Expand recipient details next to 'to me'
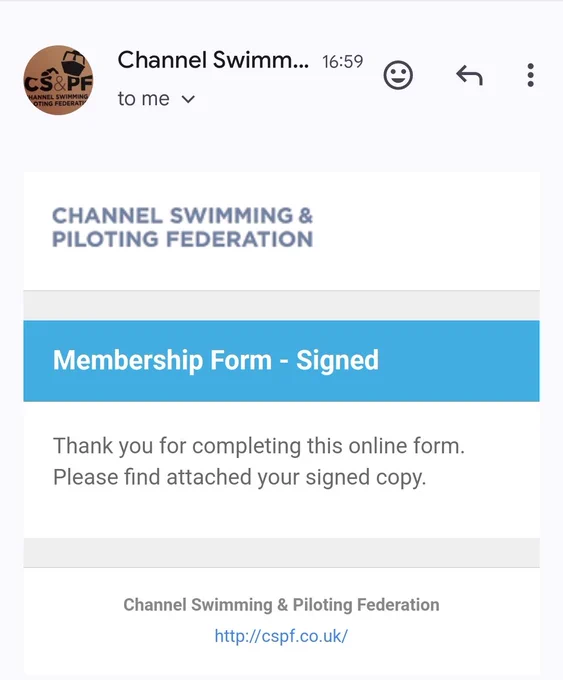 click(x=188, y=99)
